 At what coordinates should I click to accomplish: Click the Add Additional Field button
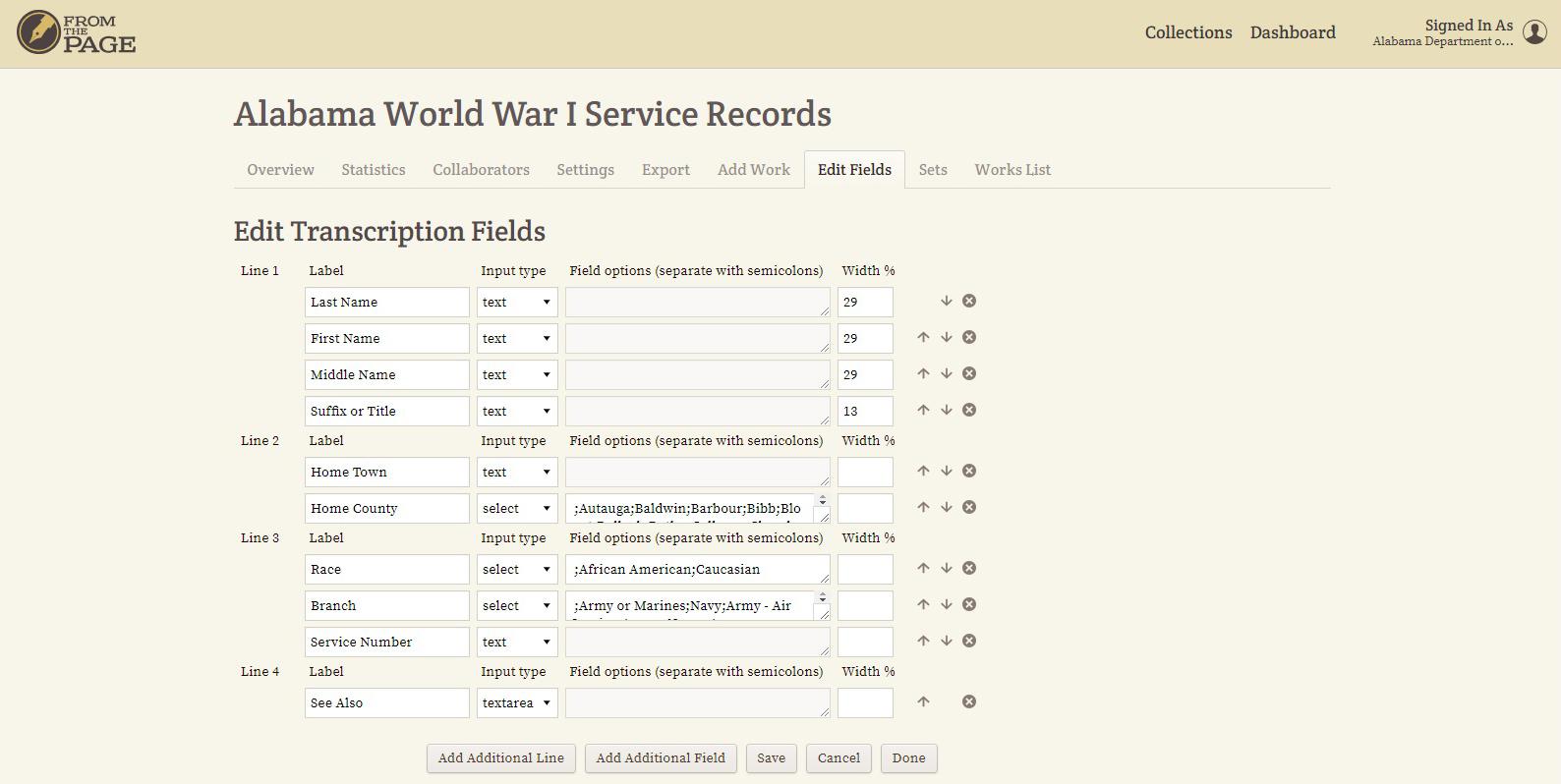pyautogui.click(x=661, y=758)
